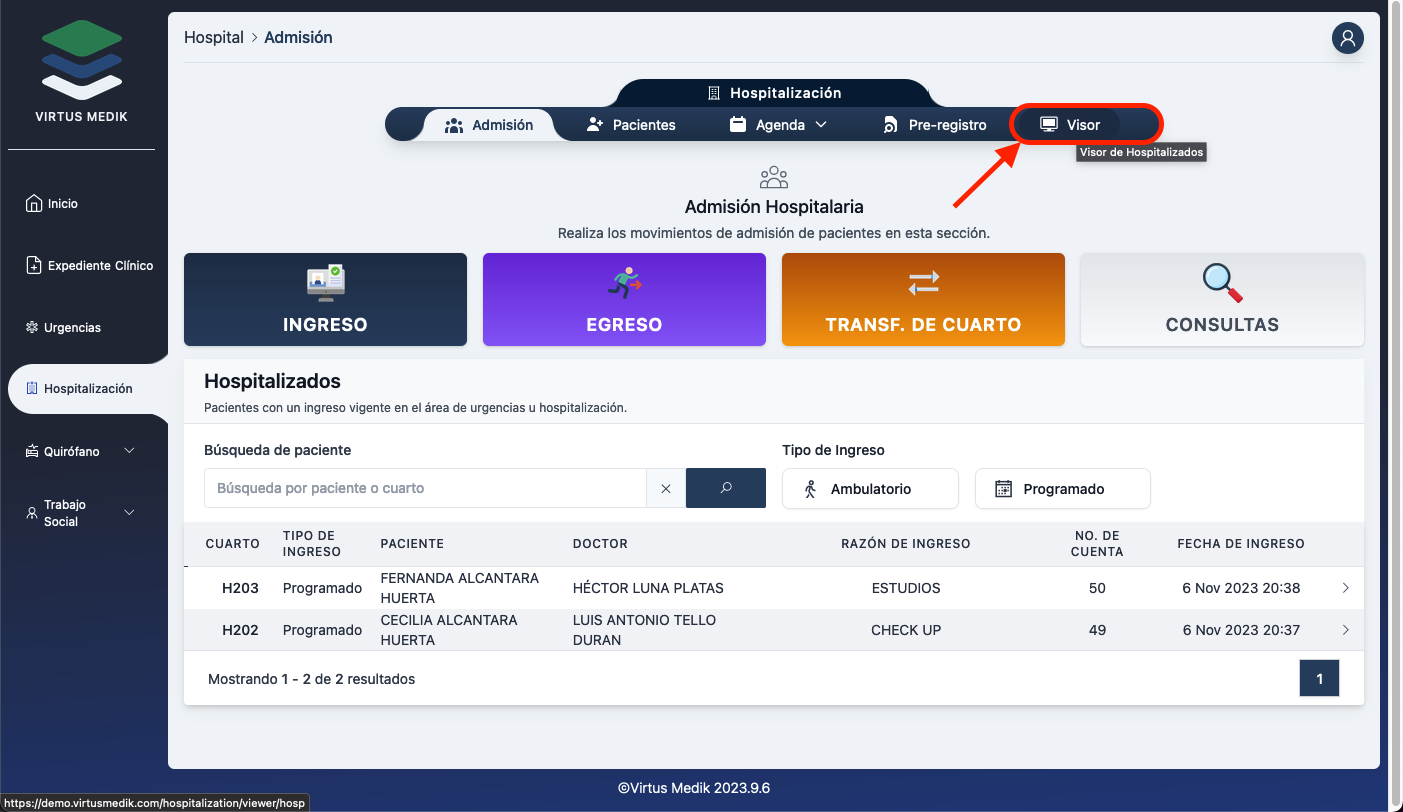
Task: Open the INGRESO admission card
Action: coord(325,299)
